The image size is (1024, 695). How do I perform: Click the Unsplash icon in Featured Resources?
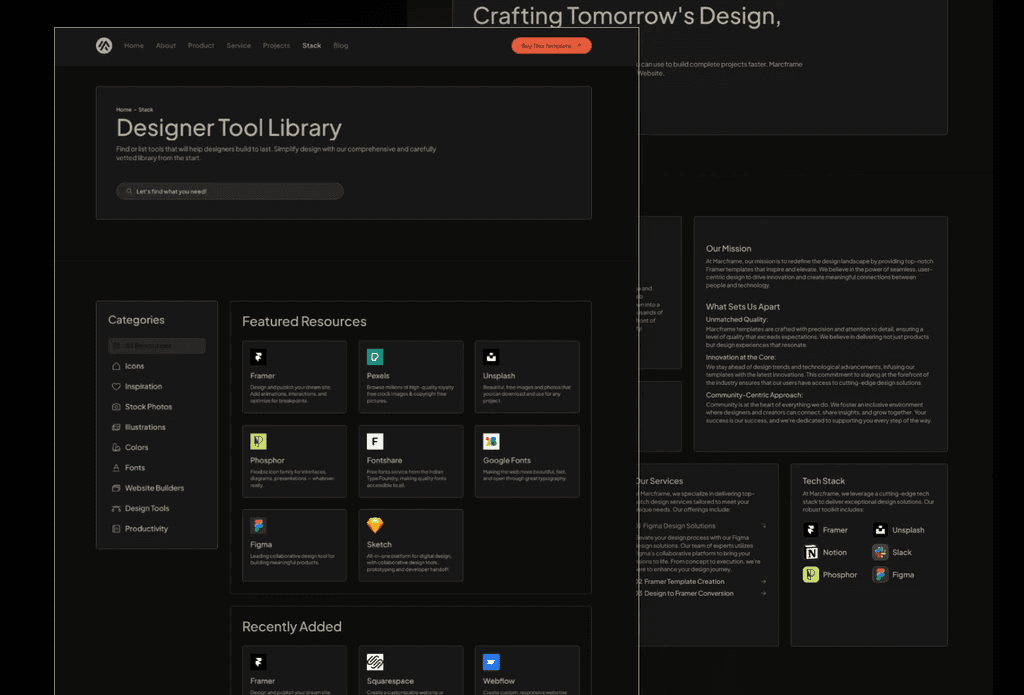(x=491, y=357)
